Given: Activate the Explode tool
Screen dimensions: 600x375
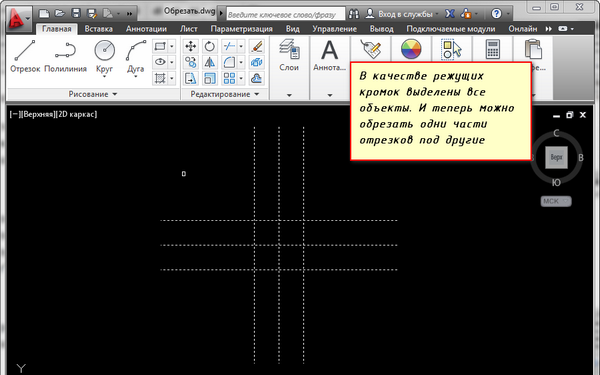Looking at the screenshot, I should [257, 62].
